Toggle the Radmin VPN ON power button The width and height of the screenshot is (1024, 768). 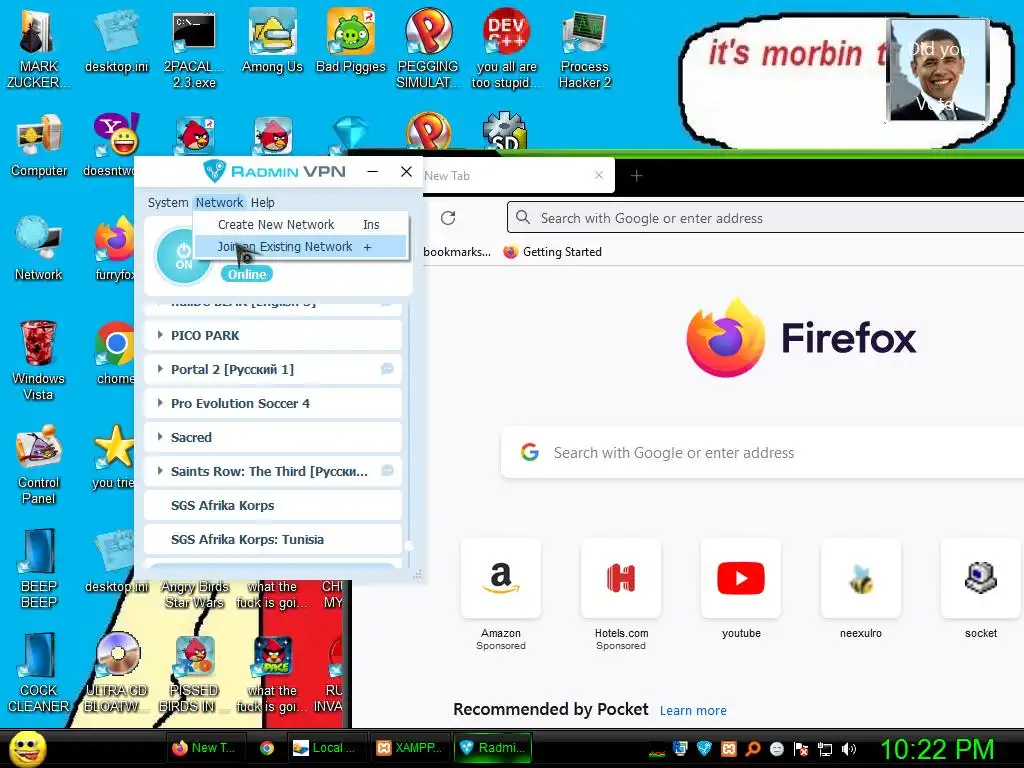click(184, 256)
